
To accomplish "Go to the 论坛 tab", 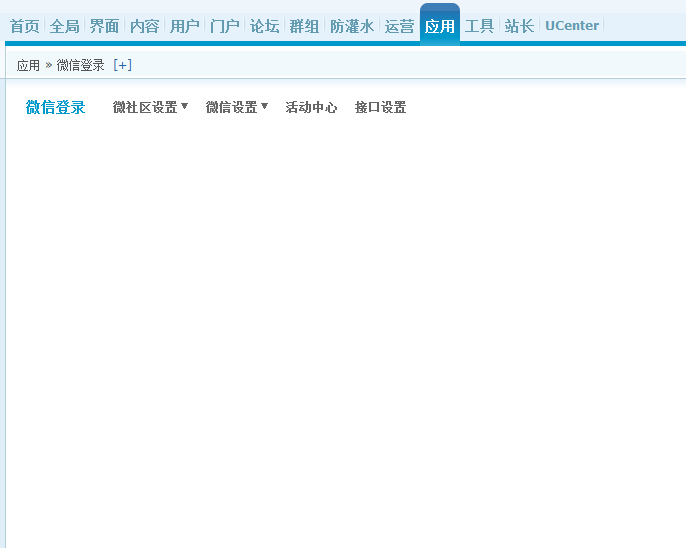I will [264, 26].
